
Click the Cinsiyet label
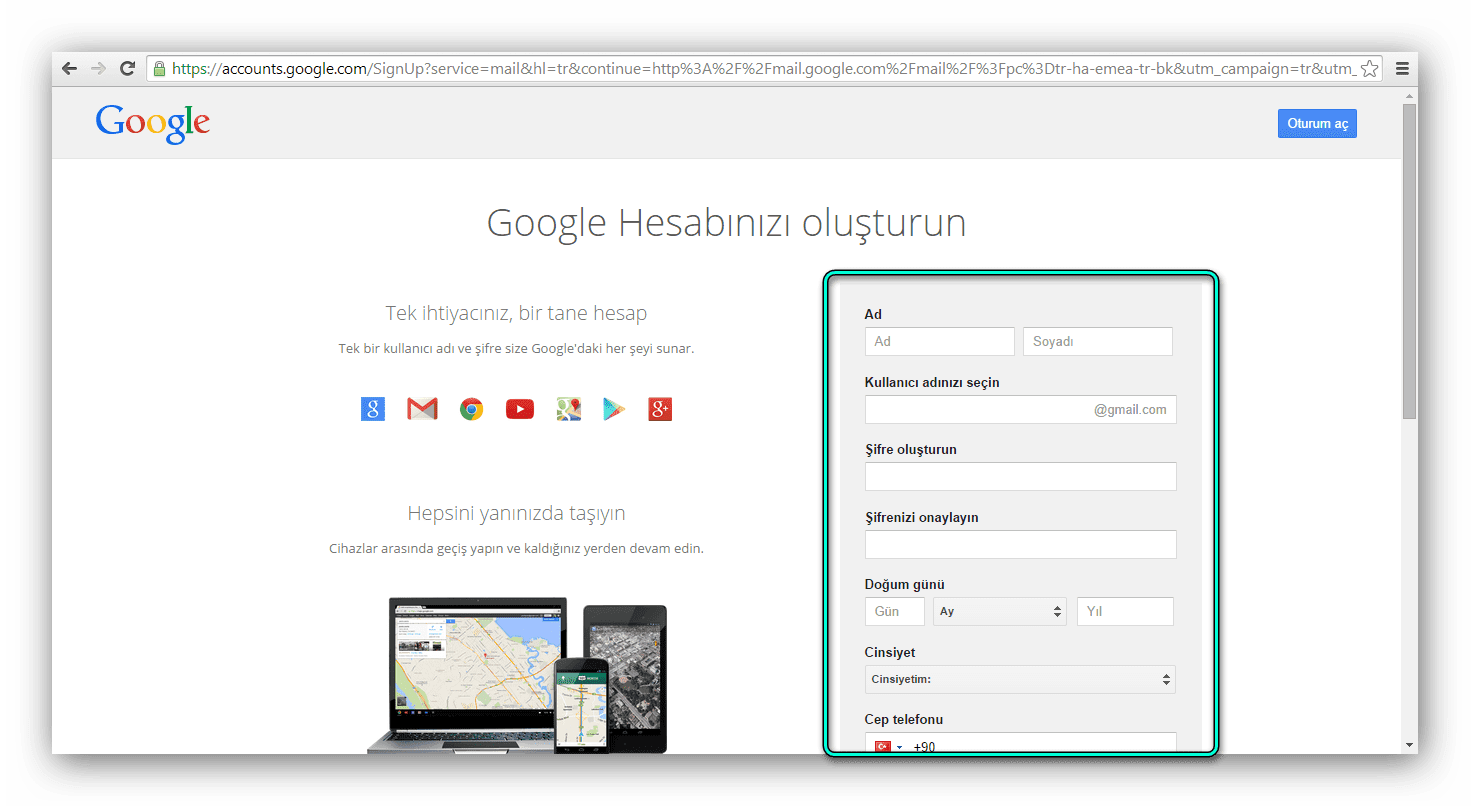click(890, 652)
